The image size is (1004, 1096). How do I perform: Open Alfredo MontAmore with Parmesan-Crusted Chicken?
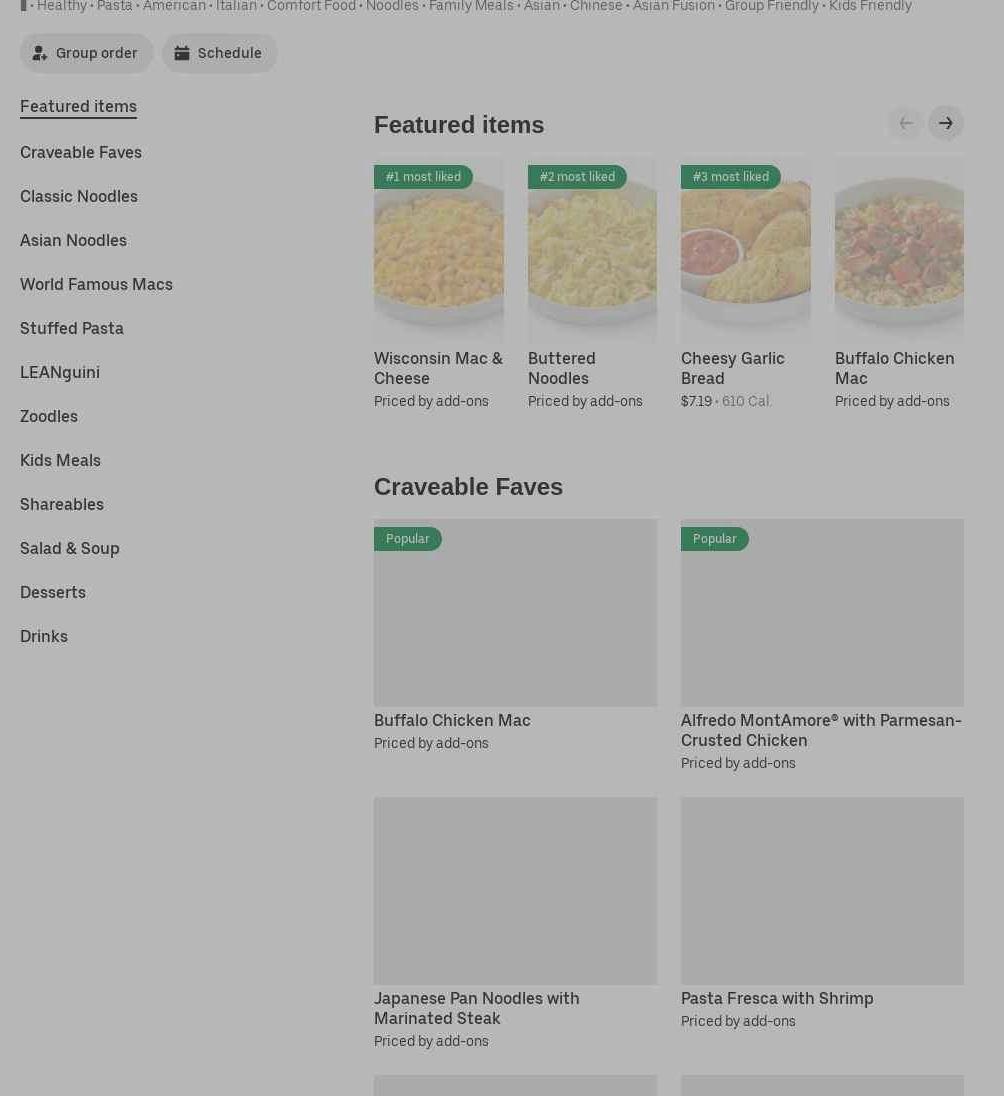pyautogui.click(x=822, y=612)
